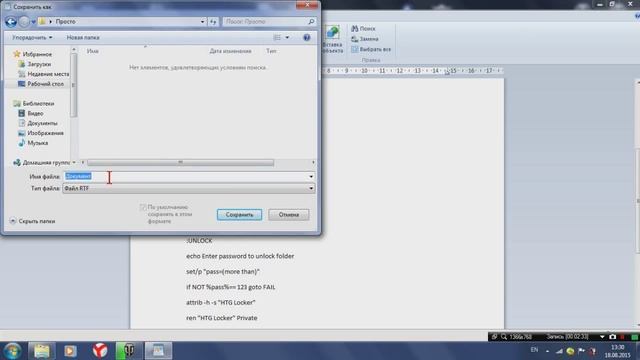Click the recorder bar magnifier icon
640x360 pixels.
[x=504, y=337]
